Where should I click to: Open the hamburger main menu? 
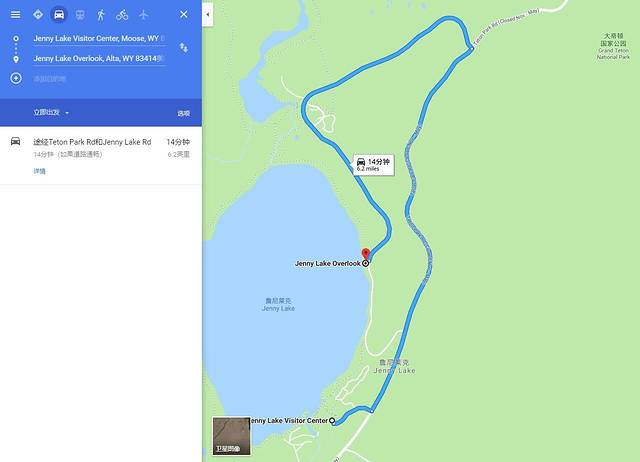(x=16, y=15)
